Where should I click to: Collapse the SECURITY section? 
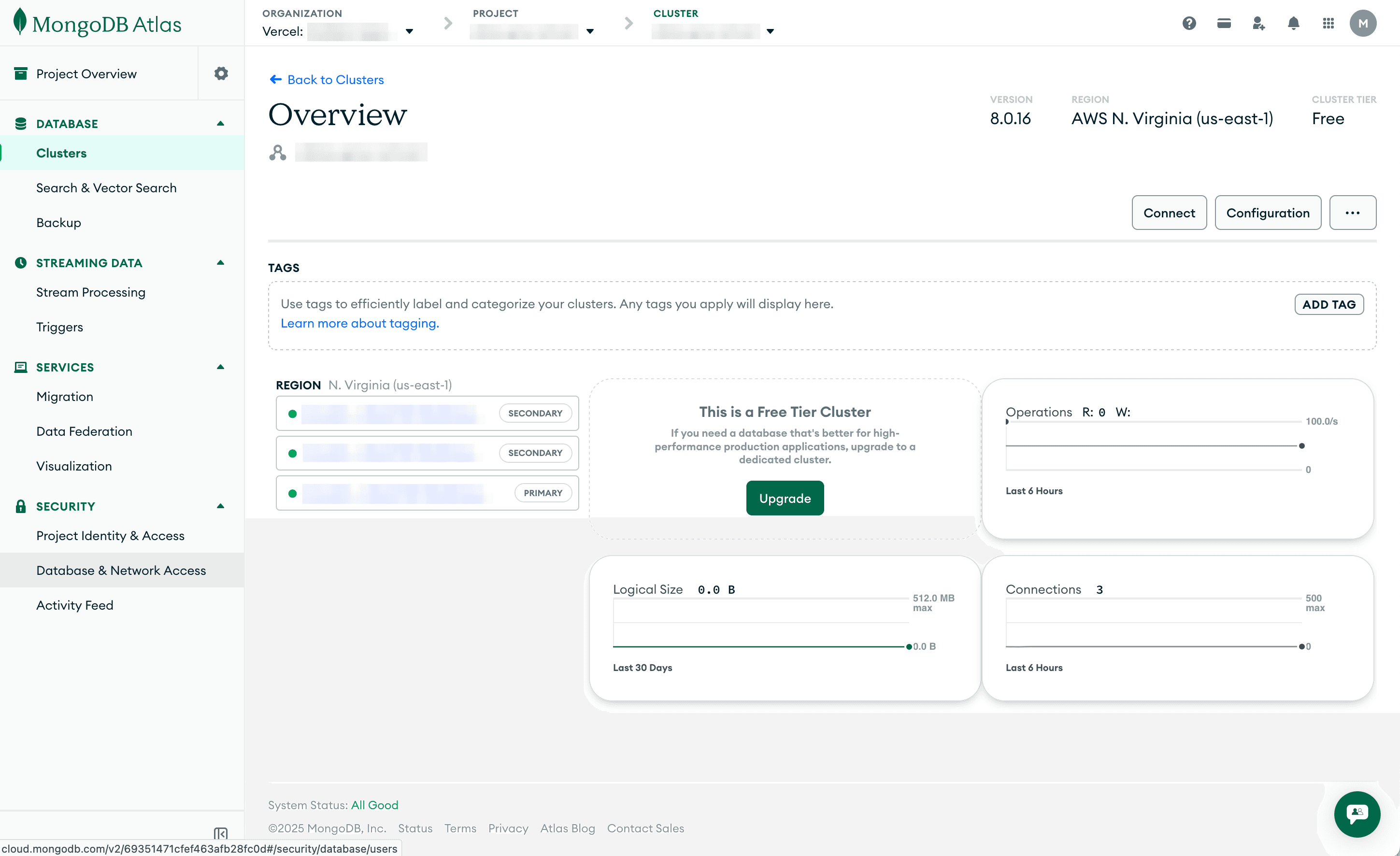tap(220, 506)
